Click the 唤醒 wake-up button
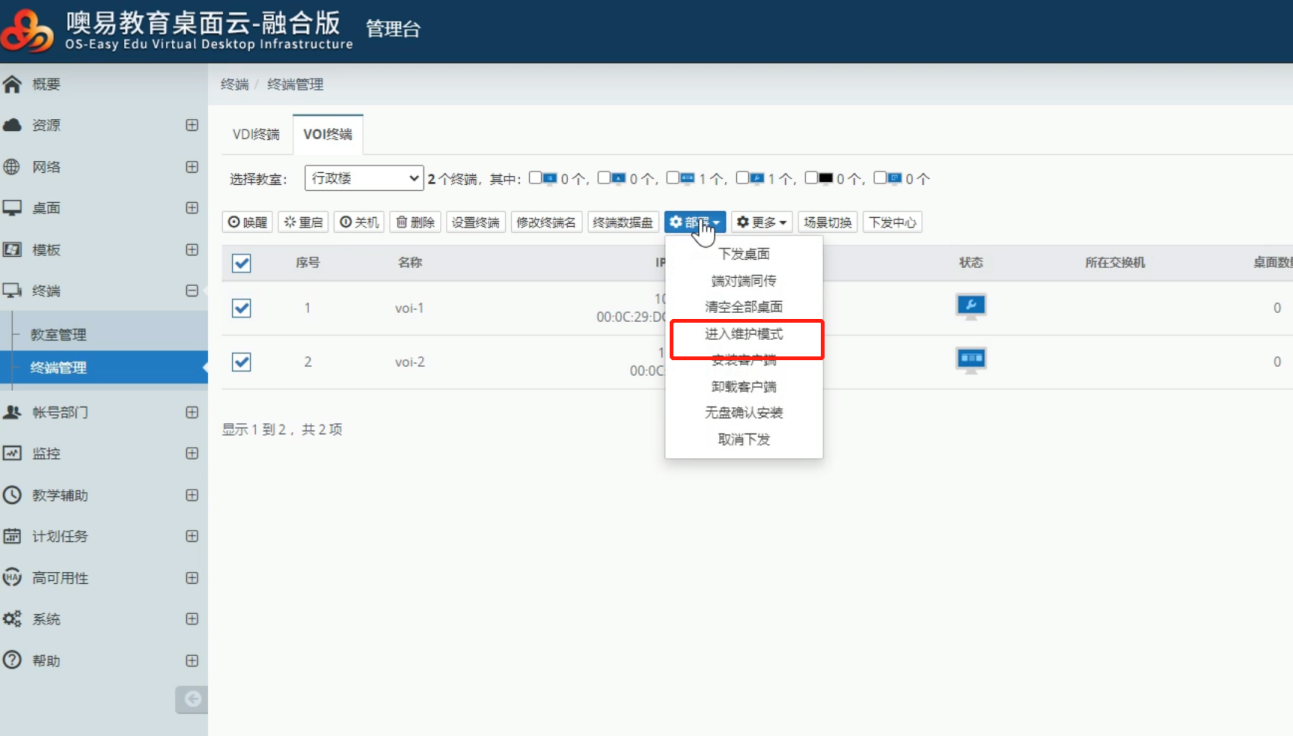 pos(247,222)
